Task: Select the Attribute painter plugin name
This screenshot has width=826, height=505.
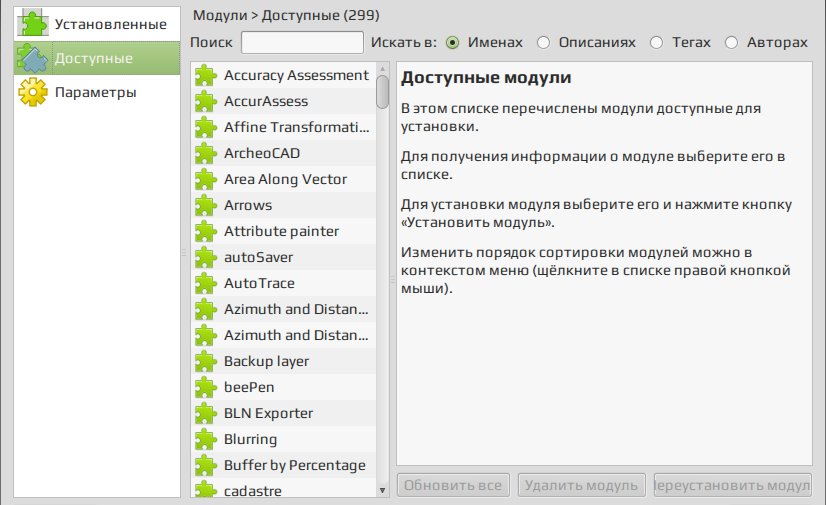Action: tap(281, 231)
